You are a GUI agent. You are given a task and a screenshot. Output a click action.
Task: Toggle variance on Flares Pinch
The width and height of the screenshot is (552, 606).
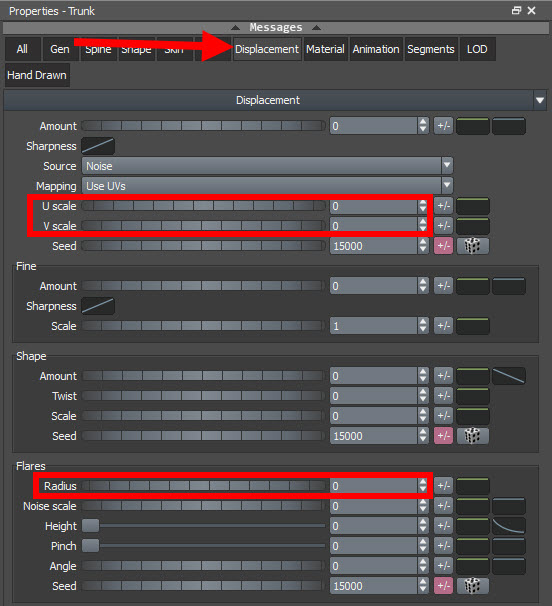(443, 546)
